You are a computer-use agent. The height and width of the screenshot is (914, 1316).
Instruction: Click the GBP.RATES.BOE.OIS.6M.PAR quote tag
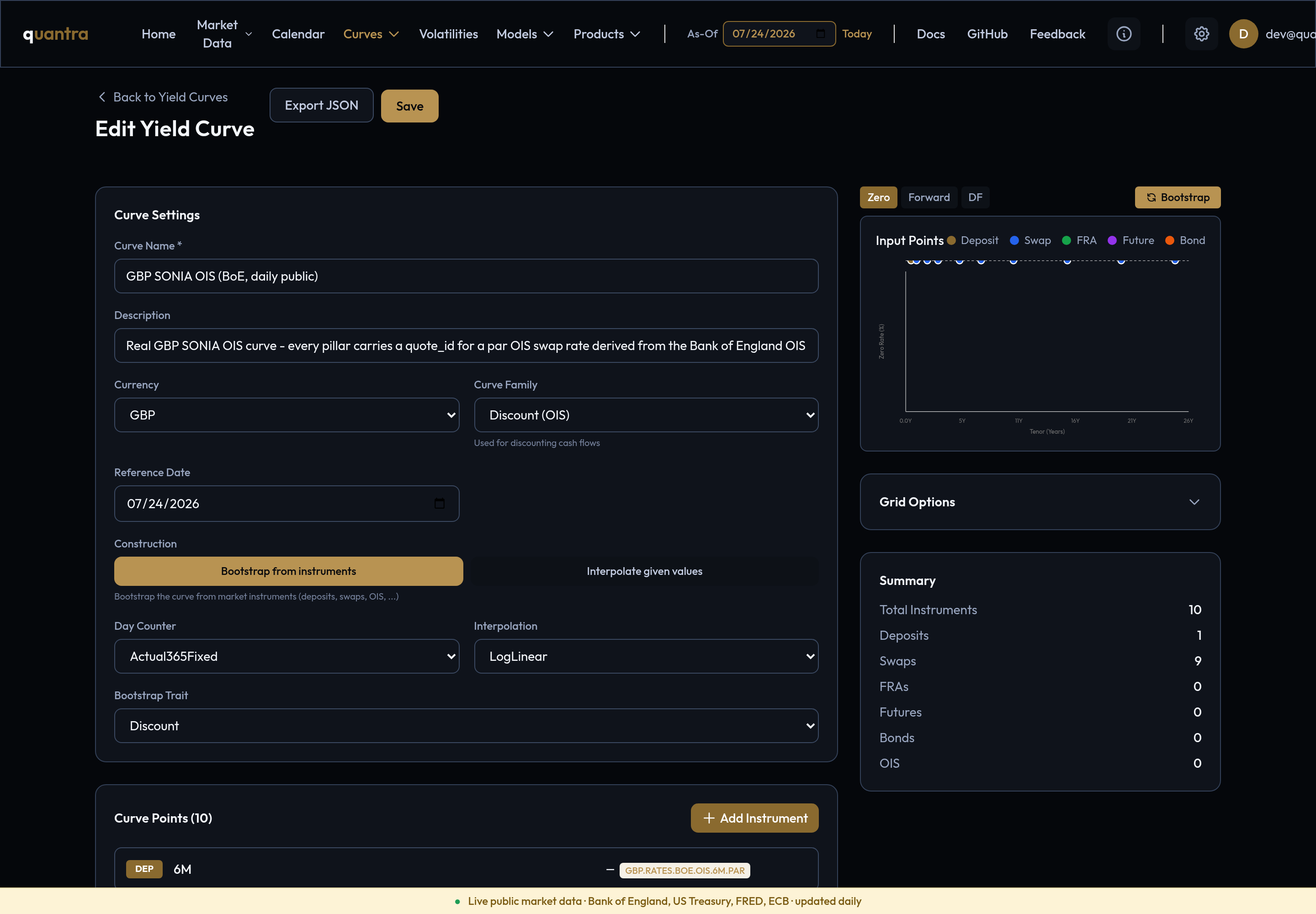pyautogui.click(x=685, y=871)
